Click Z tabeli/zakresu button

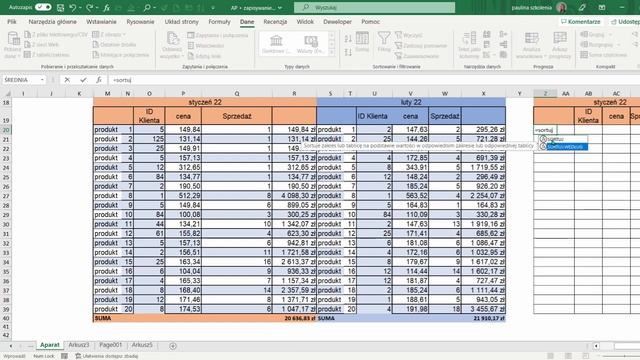point(47,55)
